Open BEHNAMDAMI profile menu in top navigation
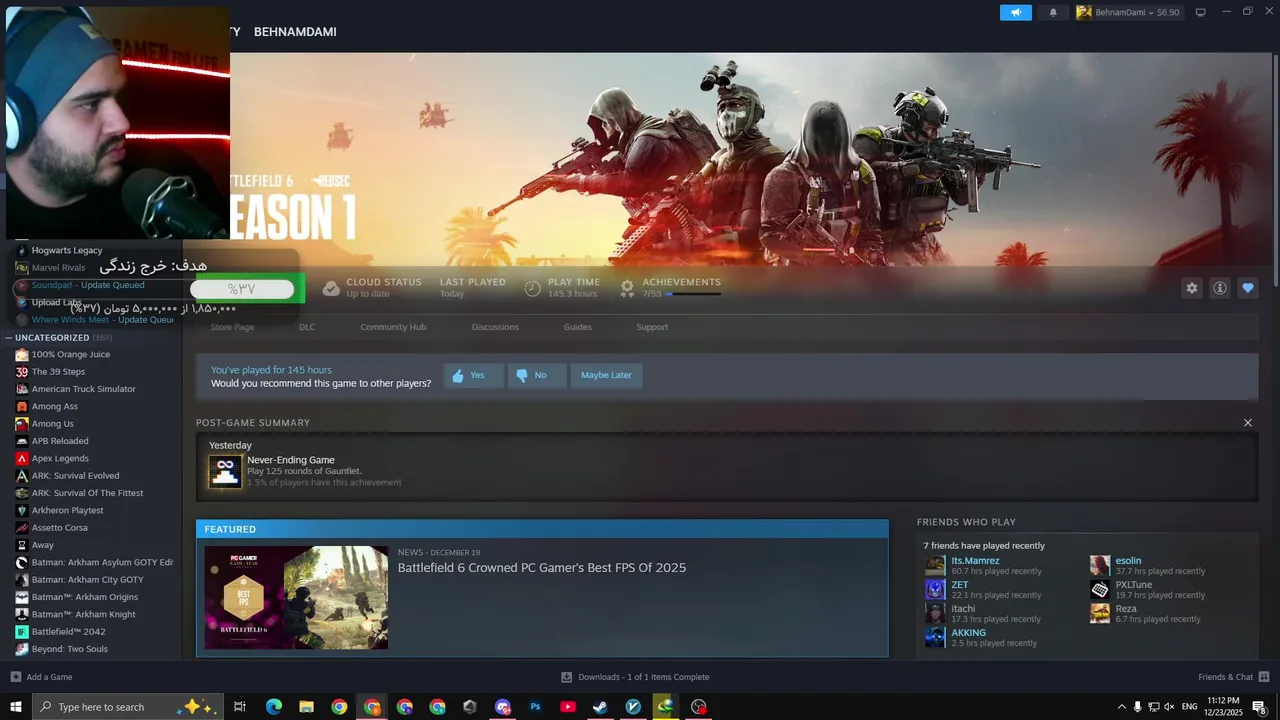The width and height of the screenshot is (1280, 720). coord(295,32)
